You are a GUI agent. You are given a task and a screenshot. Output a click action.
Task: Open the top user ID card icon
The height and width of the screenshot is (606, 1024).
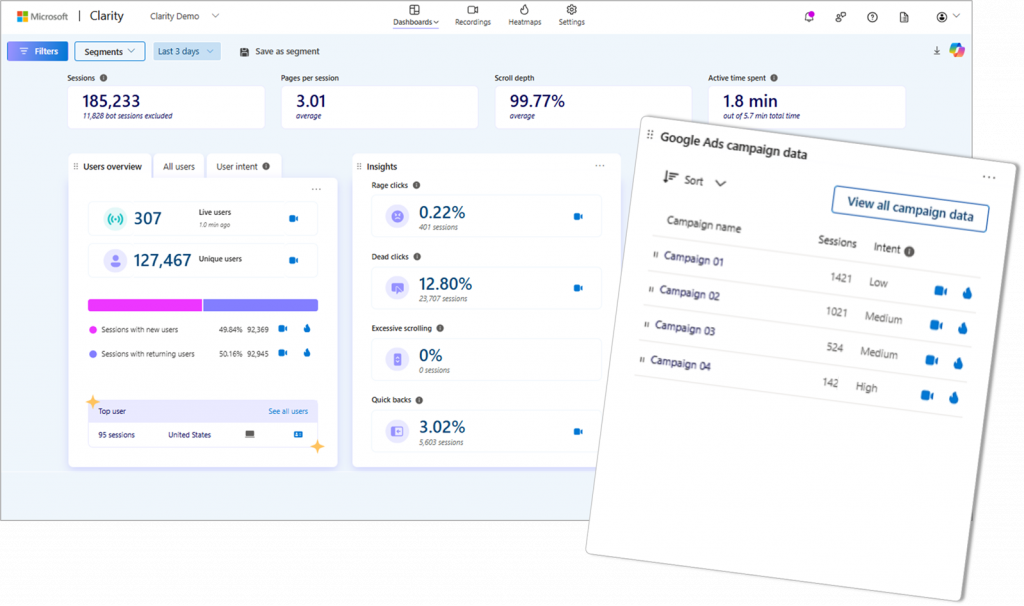coord(298,434)
